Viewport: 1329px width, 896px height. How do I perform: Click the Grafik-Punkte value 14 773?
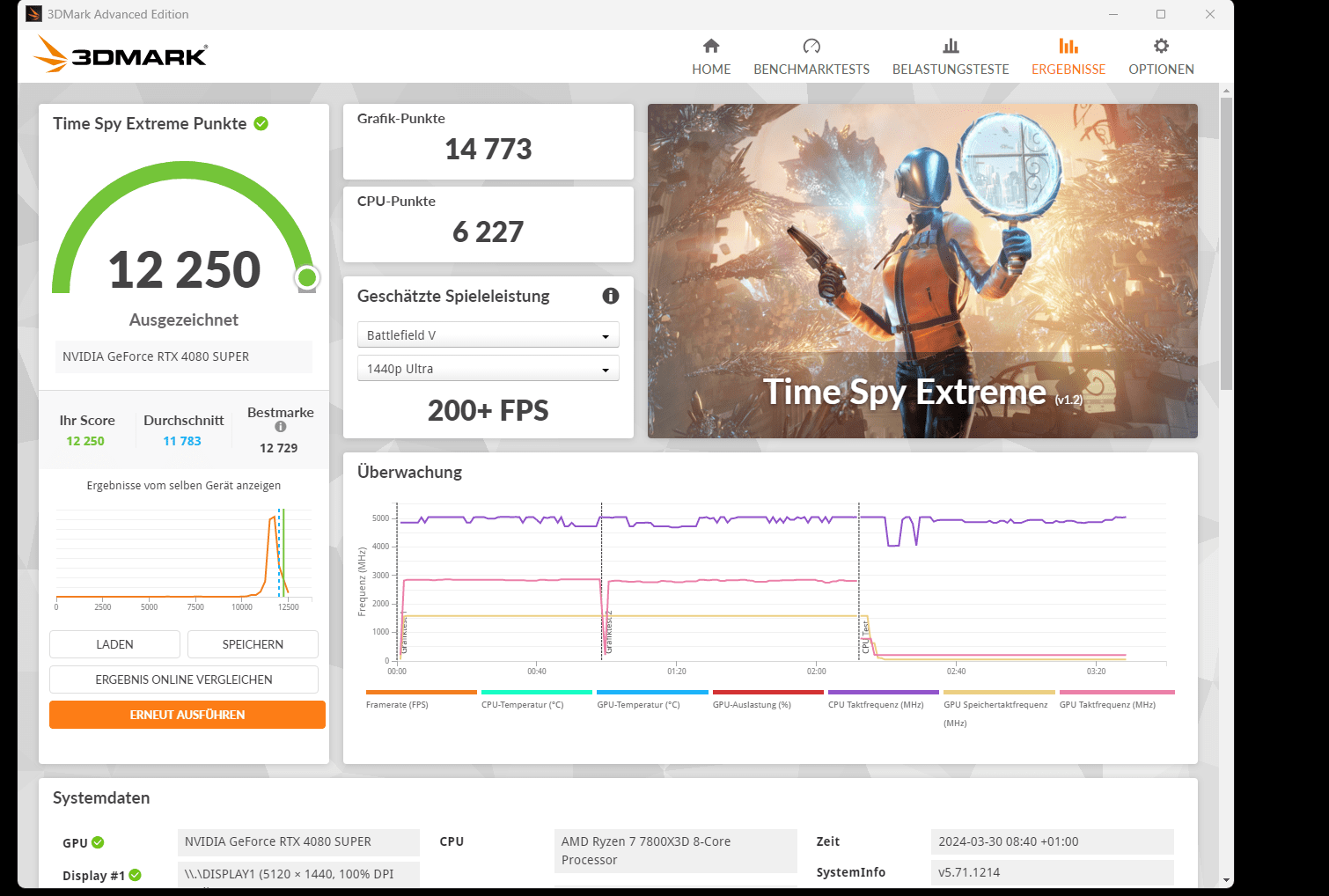point(488,149)
